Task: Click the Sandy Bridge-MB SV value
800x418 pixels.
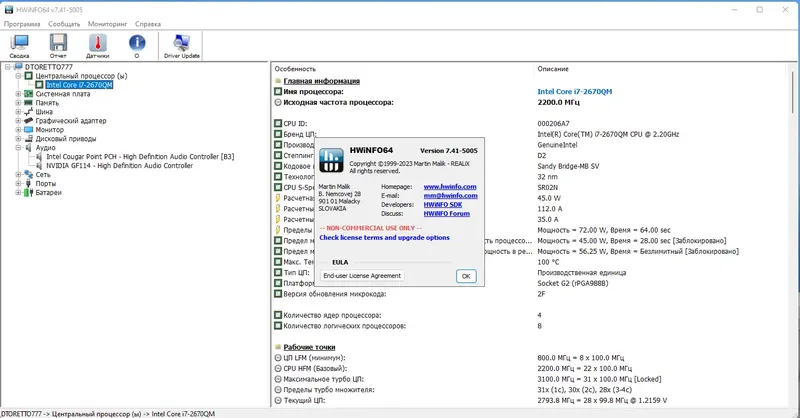Action: [568, 166]
